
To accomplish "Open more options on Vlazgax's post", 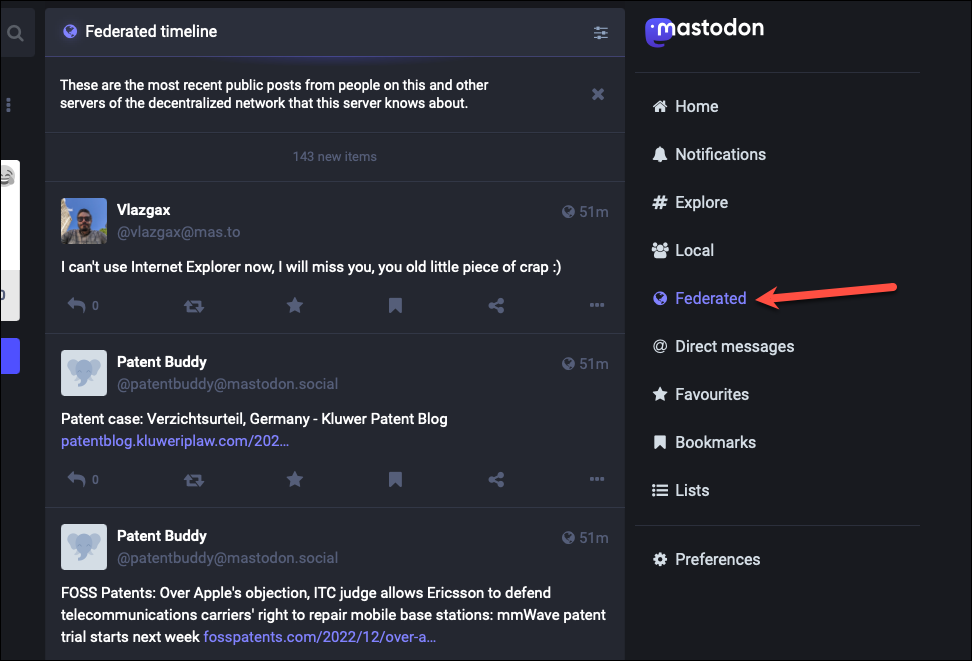I will click(x=597, y=305).
